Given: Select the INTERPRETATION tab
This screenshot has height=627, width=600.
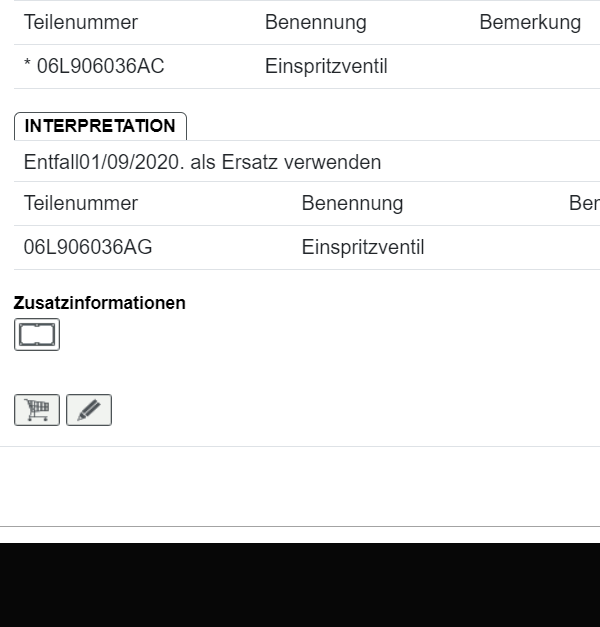Looking at the screenshot, I should click(100, 126).
